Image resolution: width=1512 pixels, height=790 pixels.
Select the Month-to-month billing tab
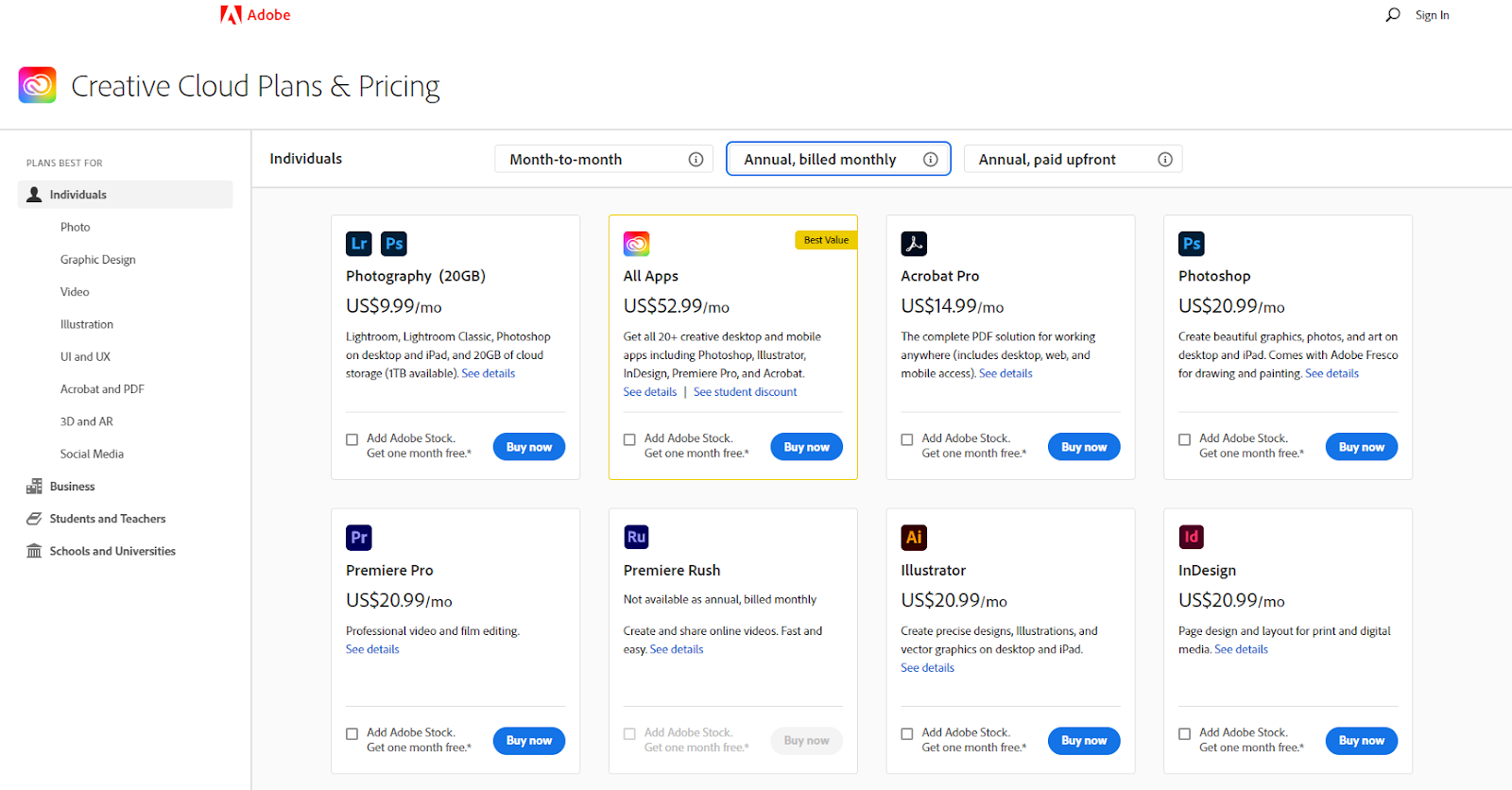click(603, 159)
